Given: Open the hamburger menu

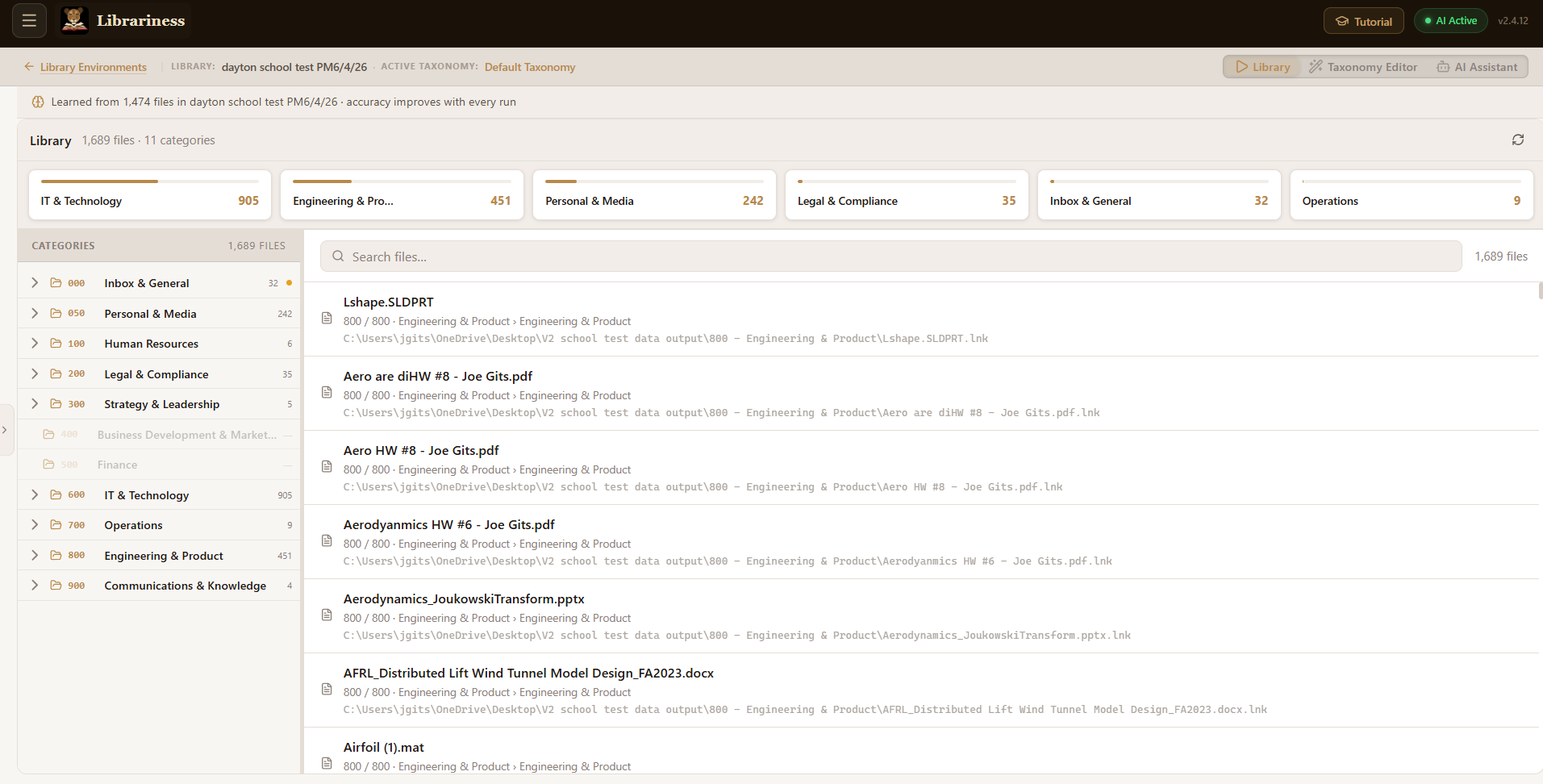Looking at the screenshot, I should point(29,21).
